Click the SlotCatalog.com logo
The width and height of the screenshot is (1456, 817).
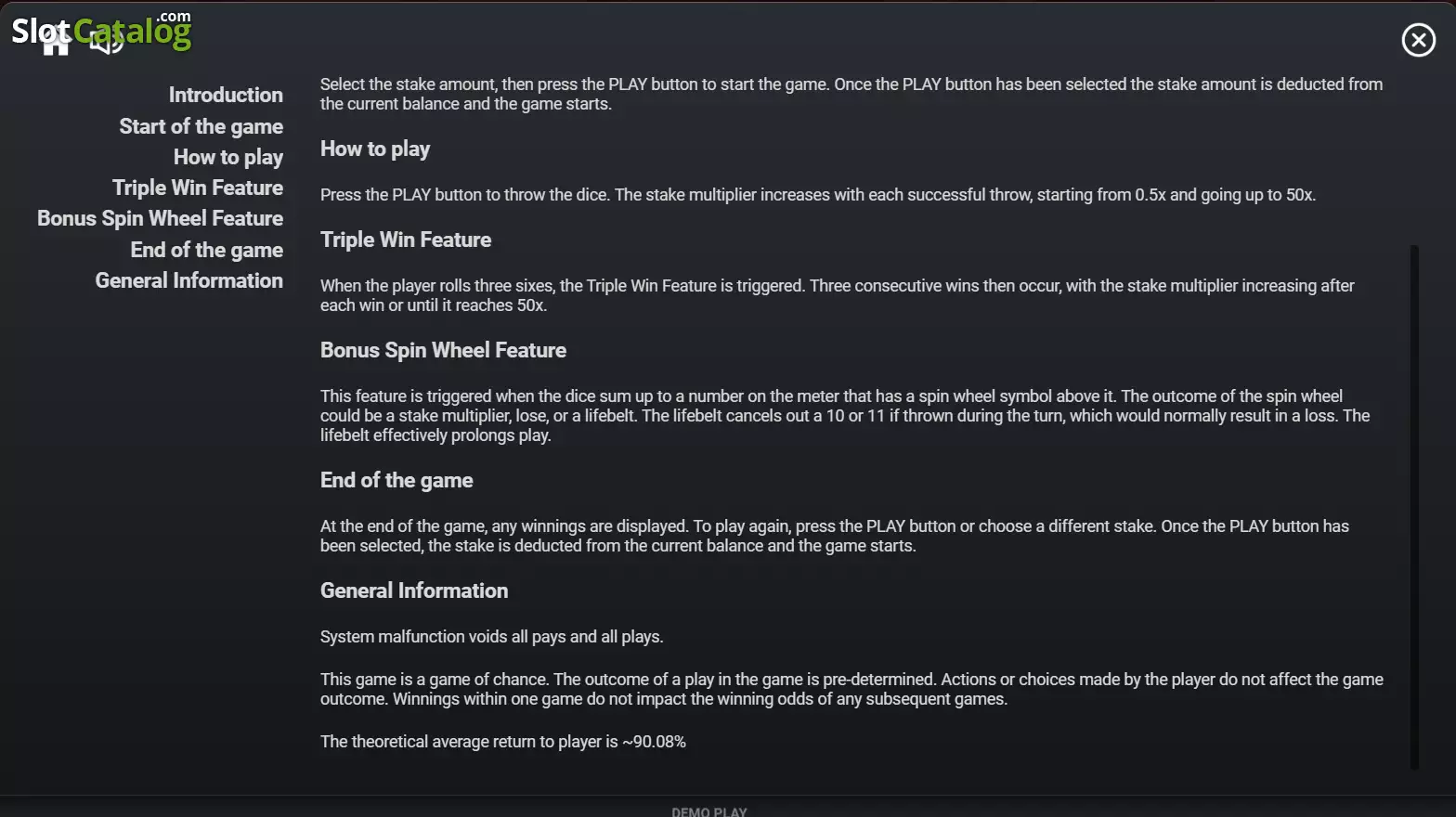pyautogui.click(x=101, y=30)
